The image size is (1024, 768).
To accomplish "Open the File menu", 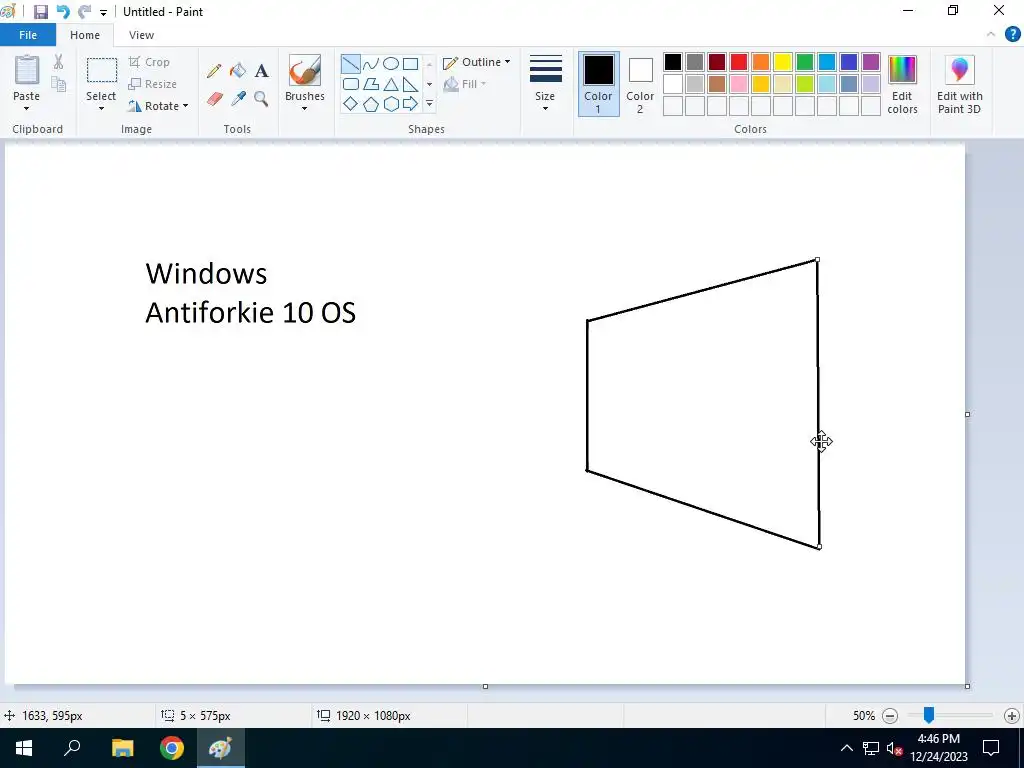I will point(28,35).
